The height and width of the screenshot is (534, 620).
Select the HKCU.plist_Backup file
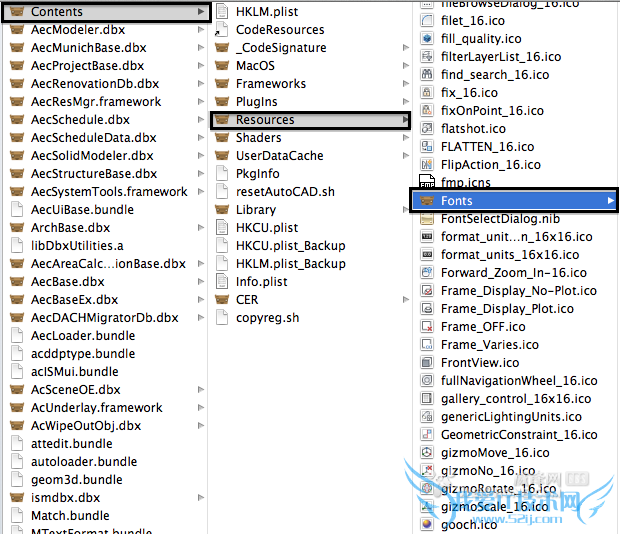tap(291, 245)
